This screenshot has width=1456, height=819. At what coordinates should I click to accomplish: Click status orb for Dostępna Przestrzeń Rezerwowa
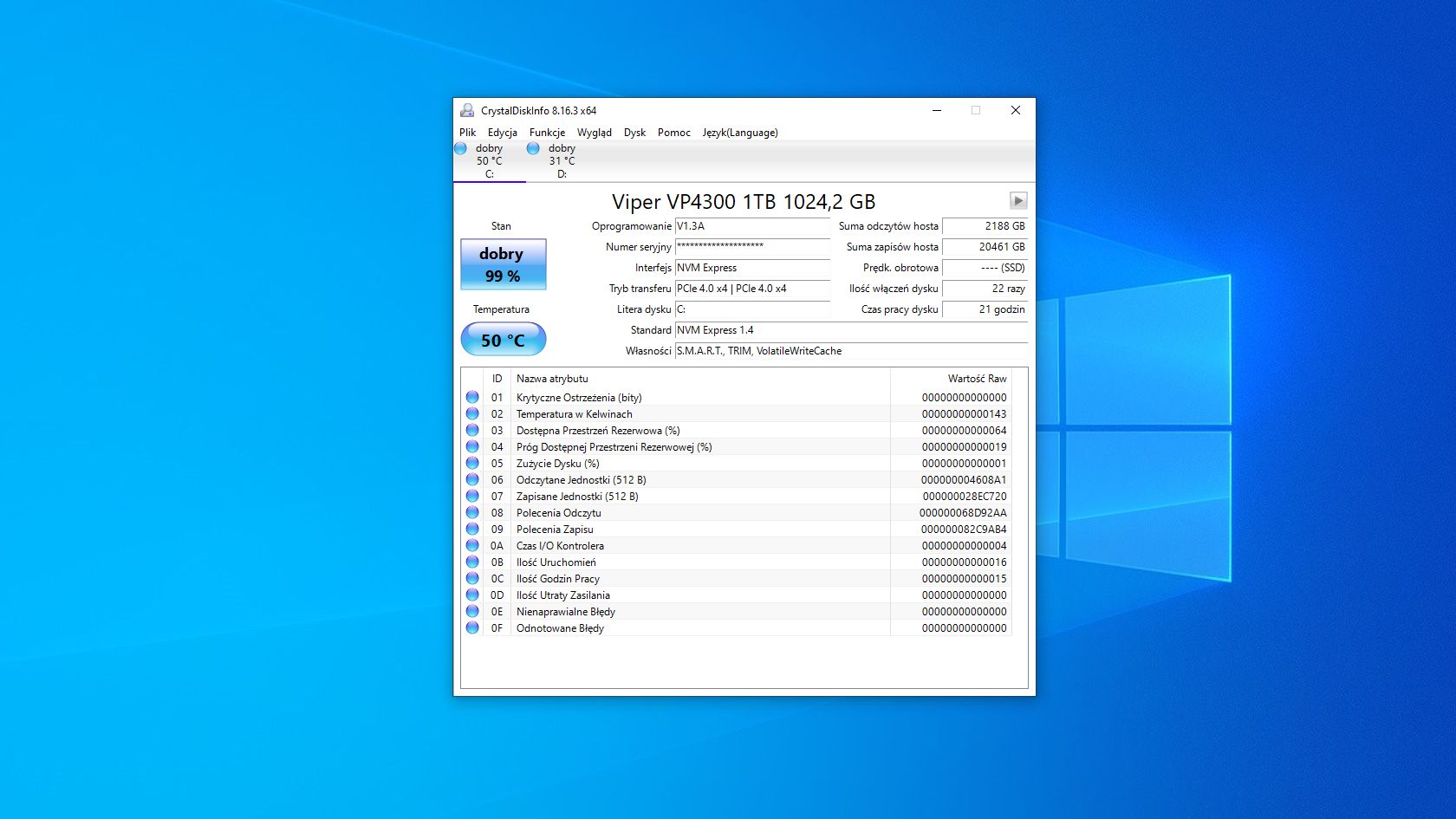tap(472, 430)
